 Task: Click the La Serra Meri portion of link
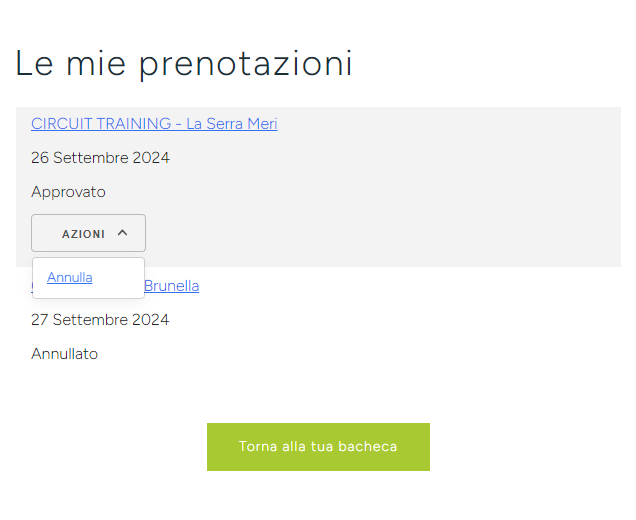232,124
